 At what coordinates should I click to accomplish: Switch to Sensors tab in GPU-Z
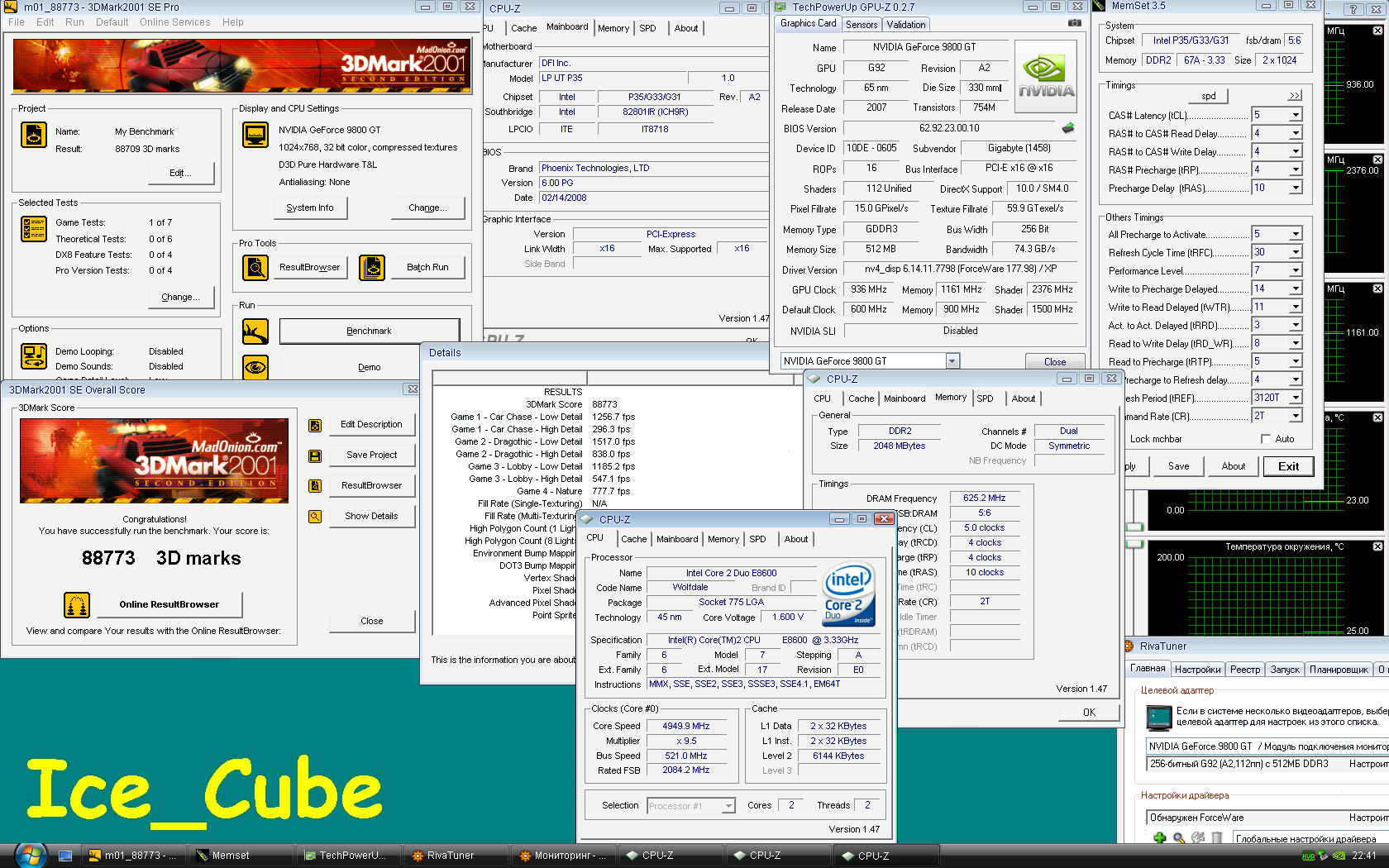862,25
